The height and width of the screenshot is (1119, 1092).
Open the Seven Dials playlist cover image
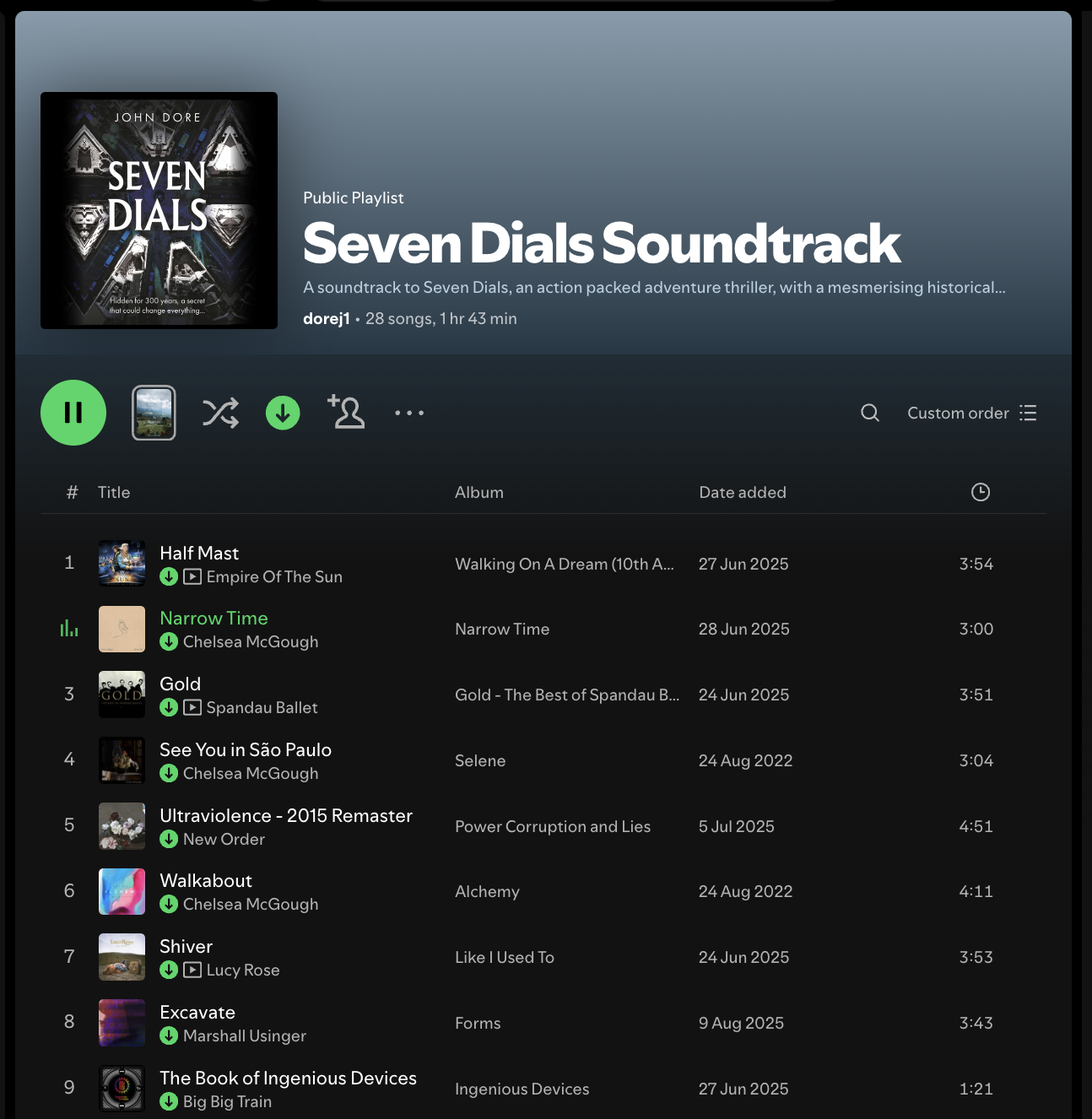(x=159, y=210)
